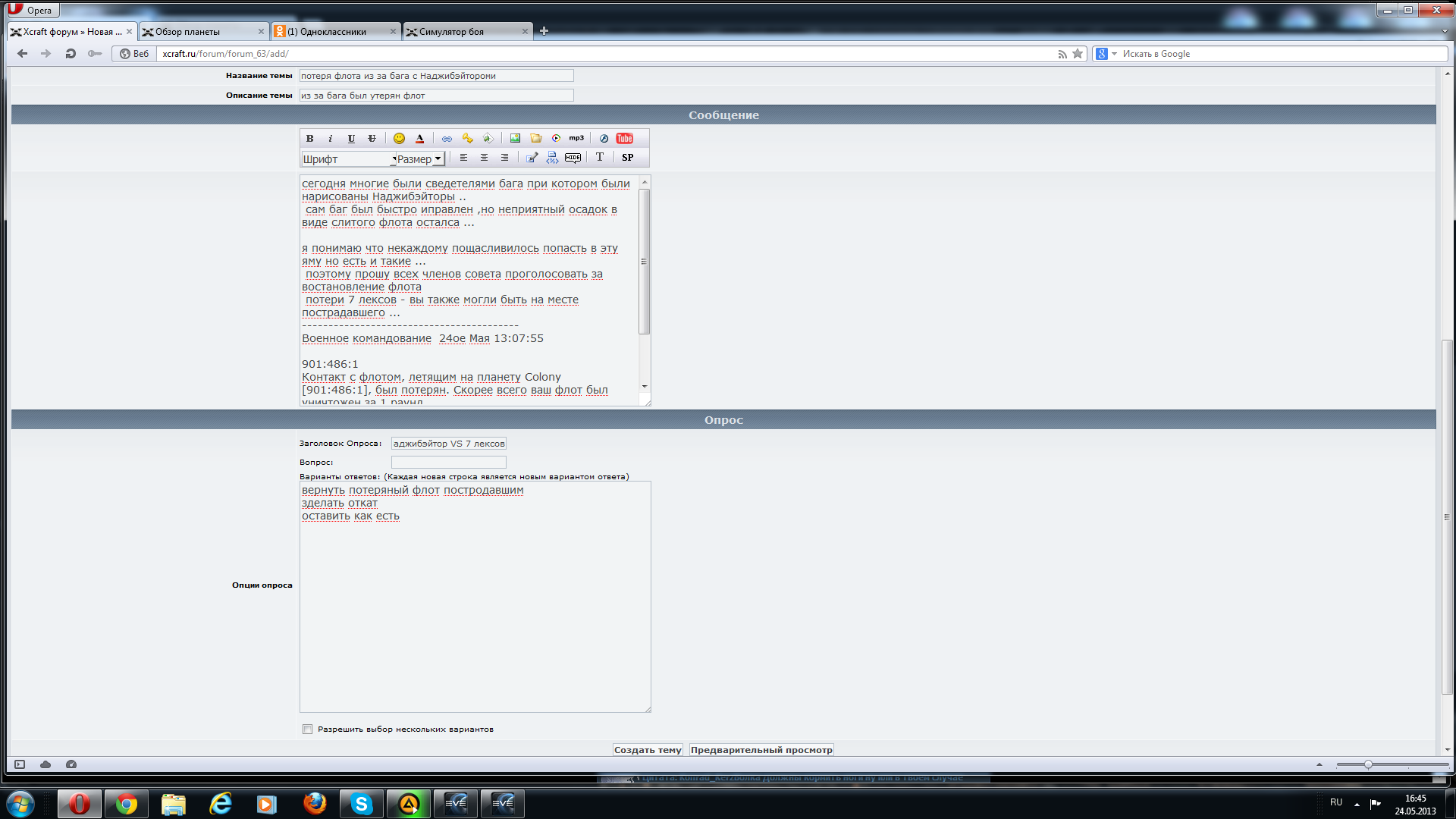
Task: Center-align the message text
Action: point(484,158)
